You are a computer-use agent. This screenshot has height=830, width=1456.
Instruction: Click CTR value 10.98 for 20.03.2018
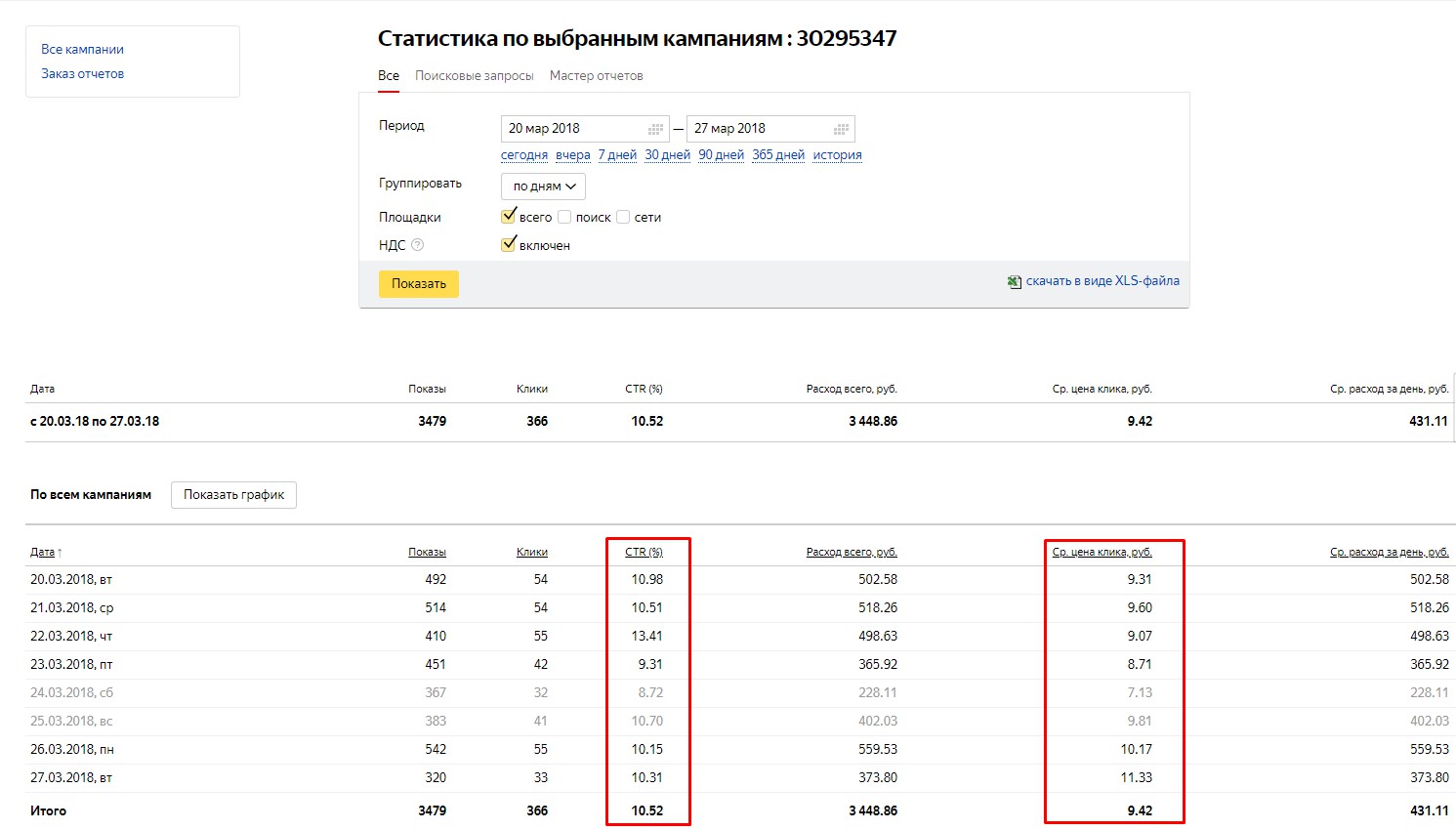pos(646,580)
